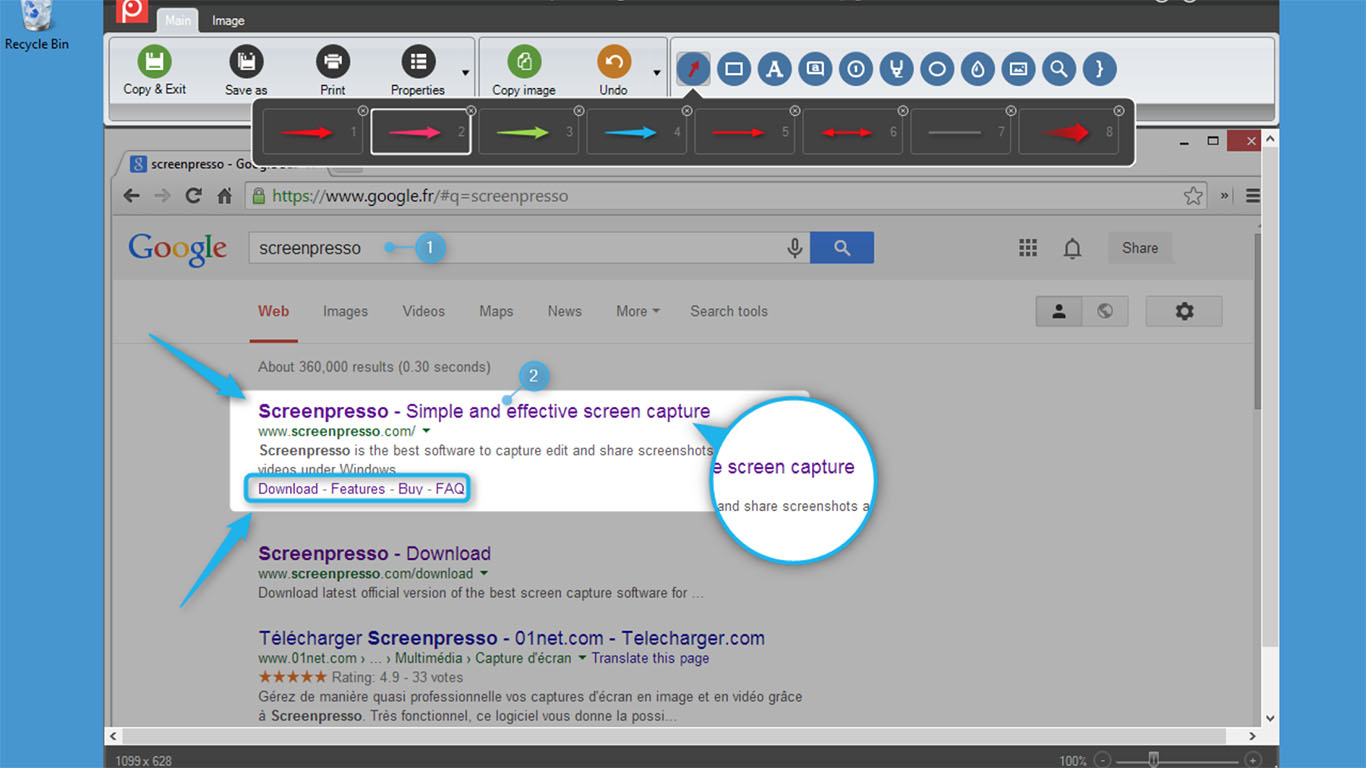
Task: Choose bold red arrow preset 8
Action: pyautogui.click(x=1069, y=131)
